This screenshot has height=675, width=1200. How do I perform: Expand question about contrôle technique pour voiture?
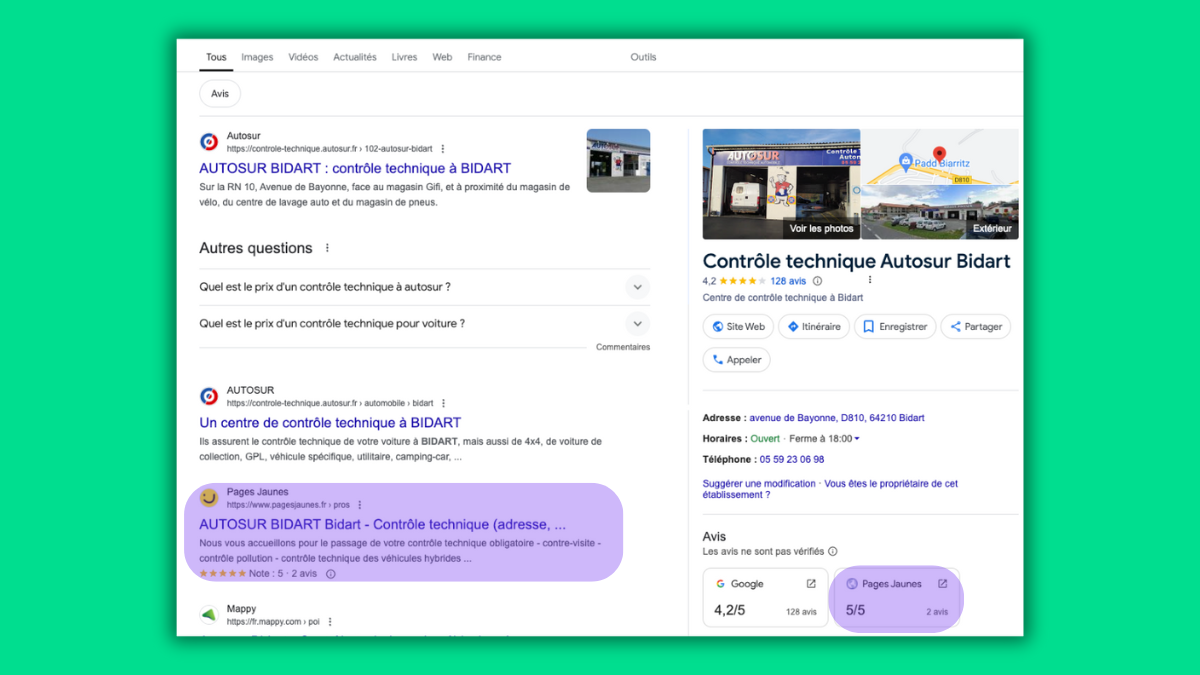coord(424,324)
